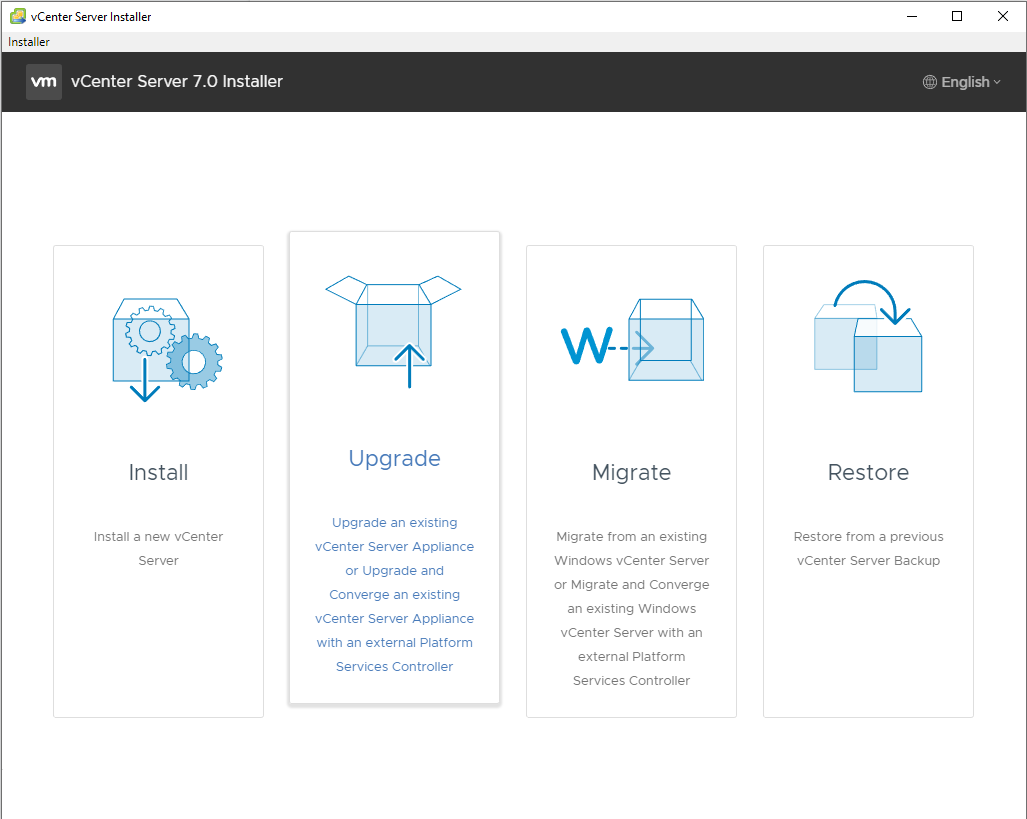Open the English language dropdown
Screen dimensions: 1027x819
click(x=962, y=82)
